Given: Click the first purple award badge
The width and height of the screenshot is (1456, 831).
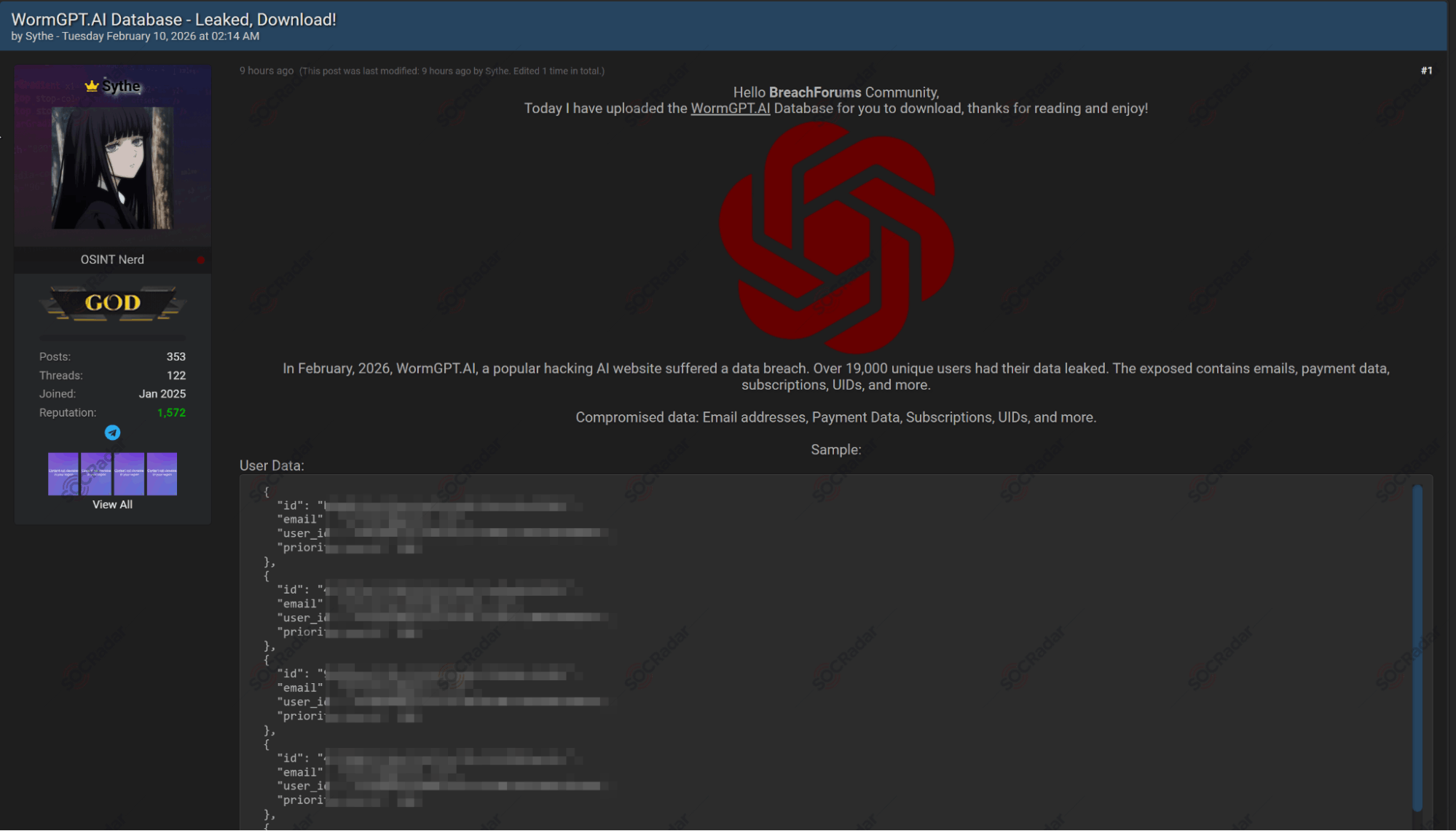Looking at the screenshot, I should pos(63,474).
